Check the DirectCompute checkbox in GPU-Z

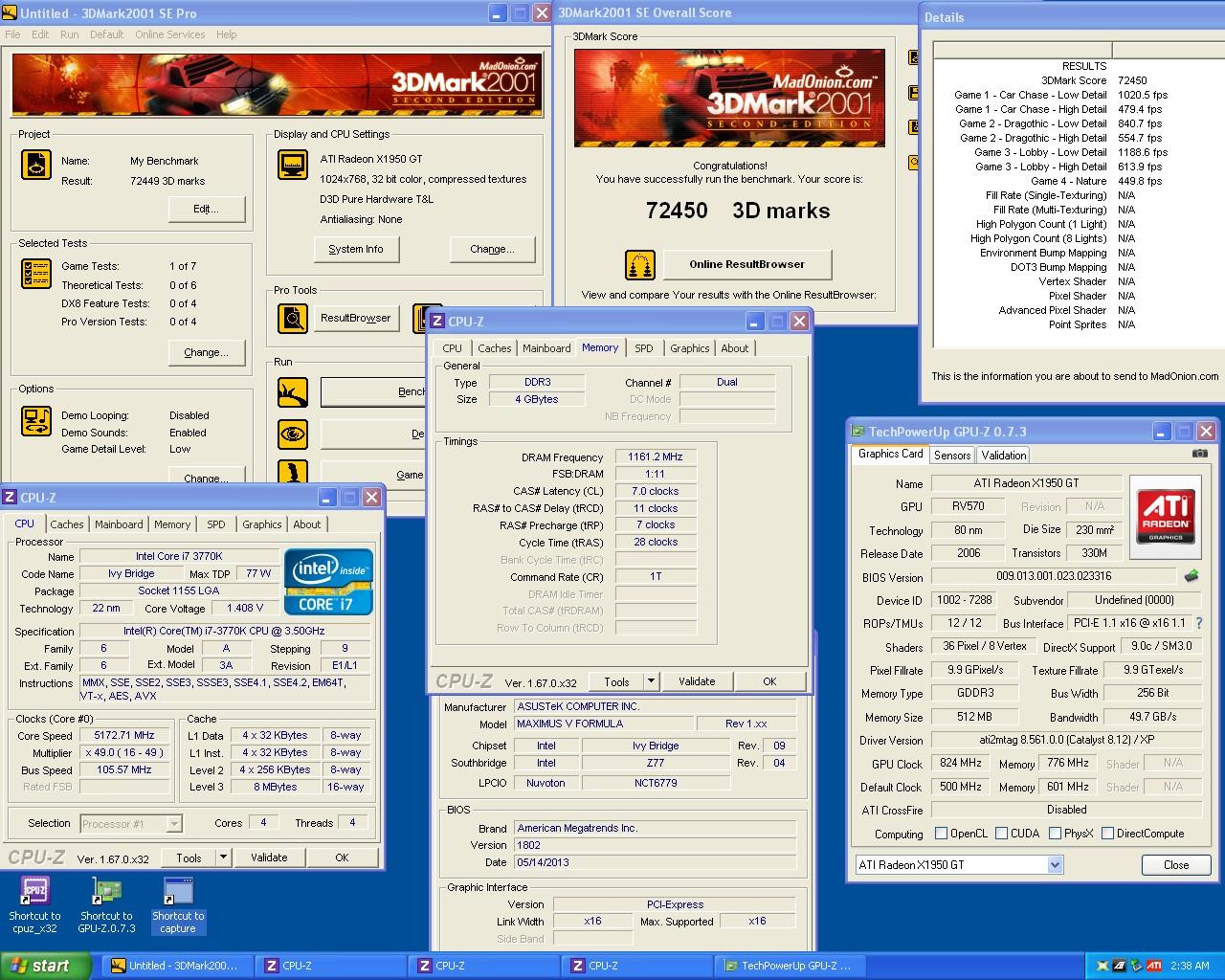(1107, 833)
